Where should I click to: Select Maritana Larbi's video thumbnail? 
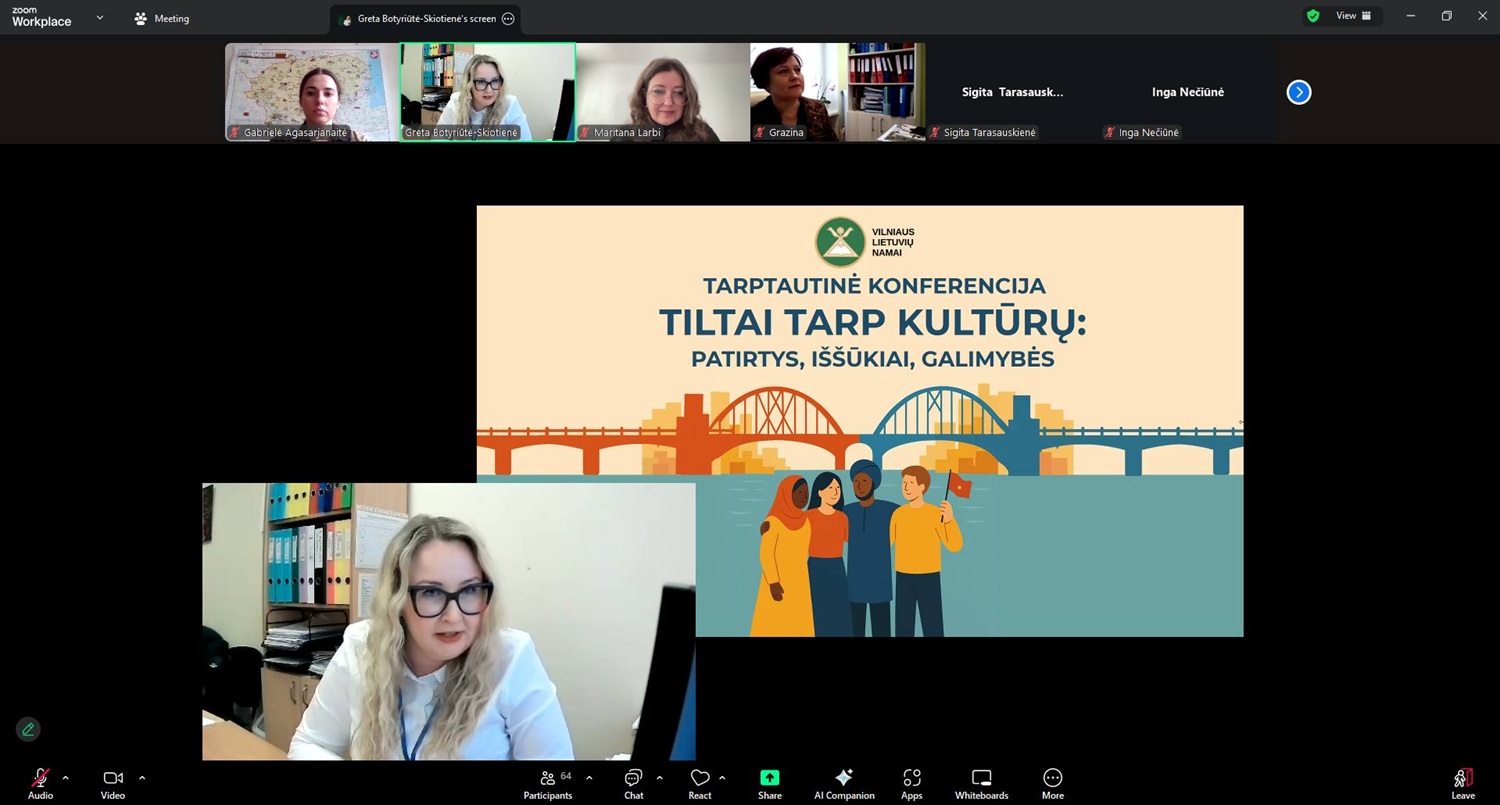662,92
